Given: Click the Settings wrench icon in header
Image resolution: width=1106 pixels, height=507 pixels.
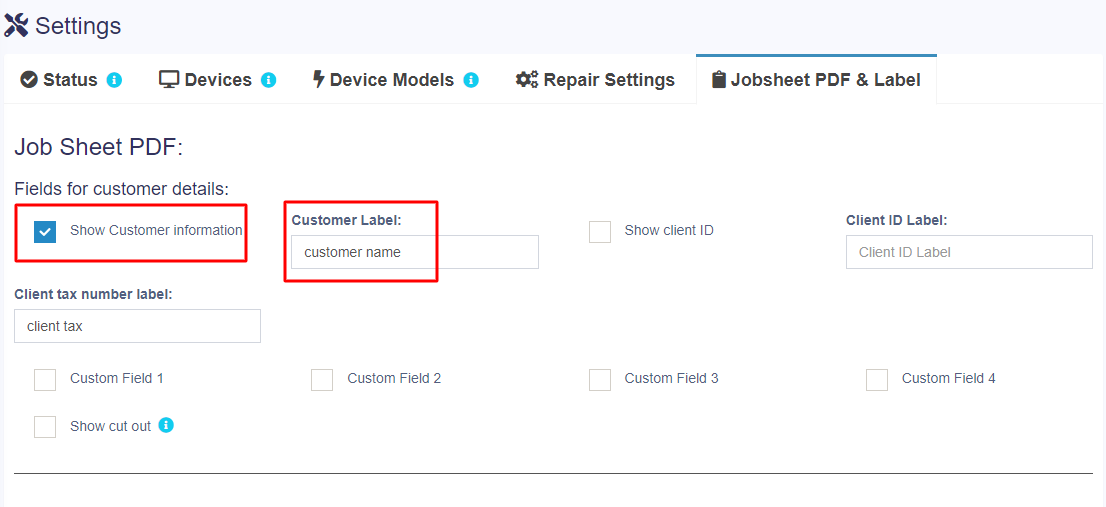Looking at the screenshot, I should pyautogui.click(x=16, y=26).
